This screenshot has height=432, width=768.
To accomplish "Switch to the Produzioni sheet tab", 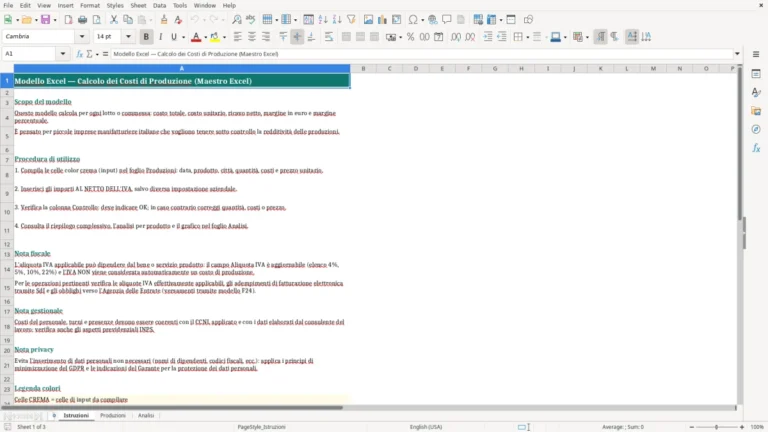I will point(113,415).
